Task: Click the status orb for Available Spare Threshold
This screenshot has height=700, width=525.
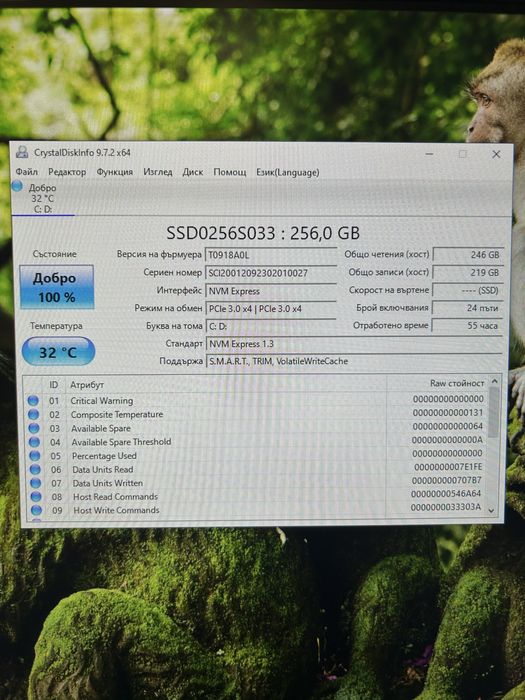Action: click(34, 442)
